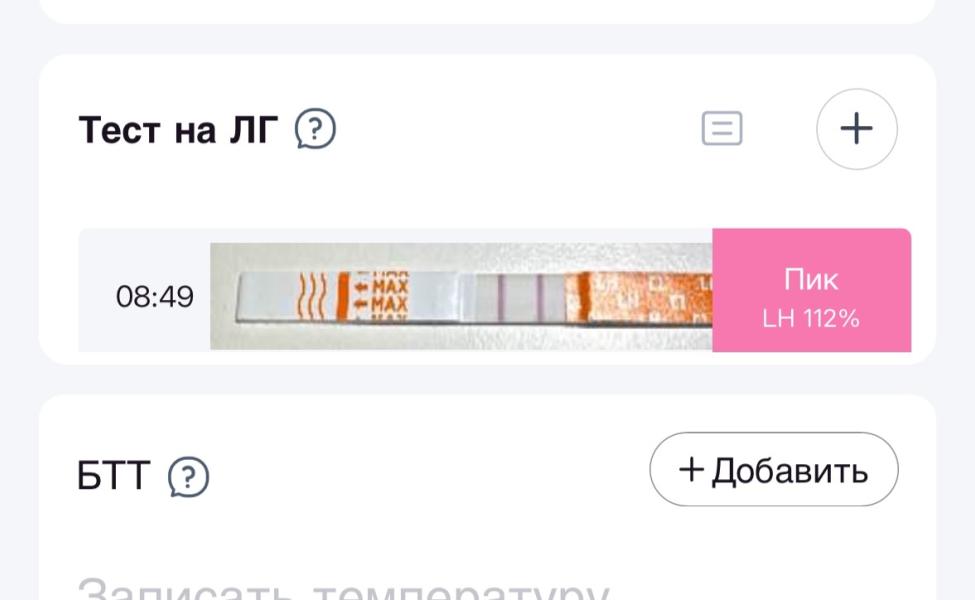Click the LH 112% value text

tap(811, 318)
